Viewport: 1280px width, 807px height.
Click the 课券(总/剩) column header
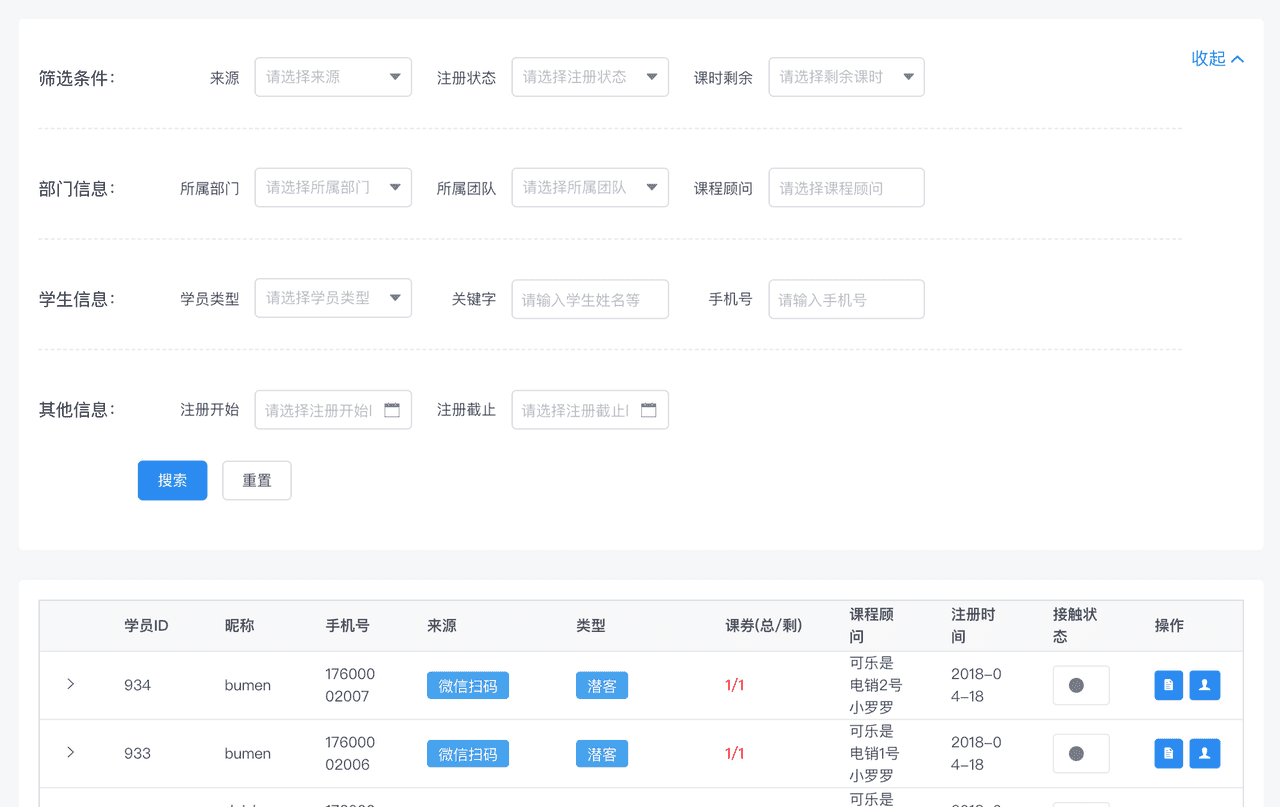pyautogui.click(x=764, y=626)
